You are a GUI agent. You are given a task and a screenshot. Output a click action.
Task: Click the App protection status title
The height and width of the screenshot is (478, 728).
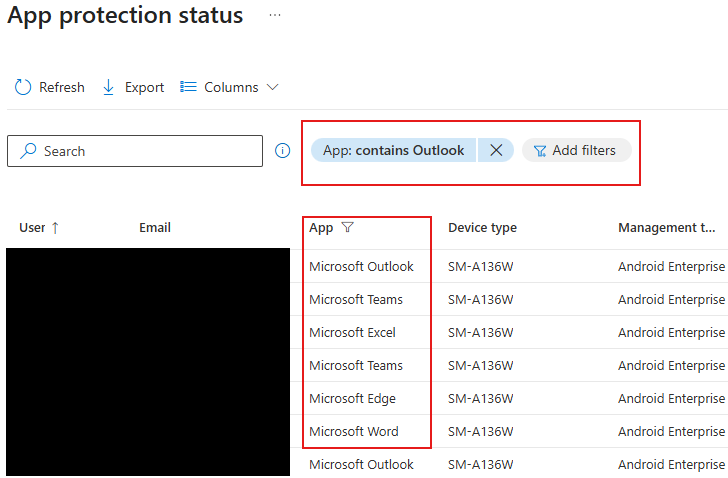click(125, 15)
